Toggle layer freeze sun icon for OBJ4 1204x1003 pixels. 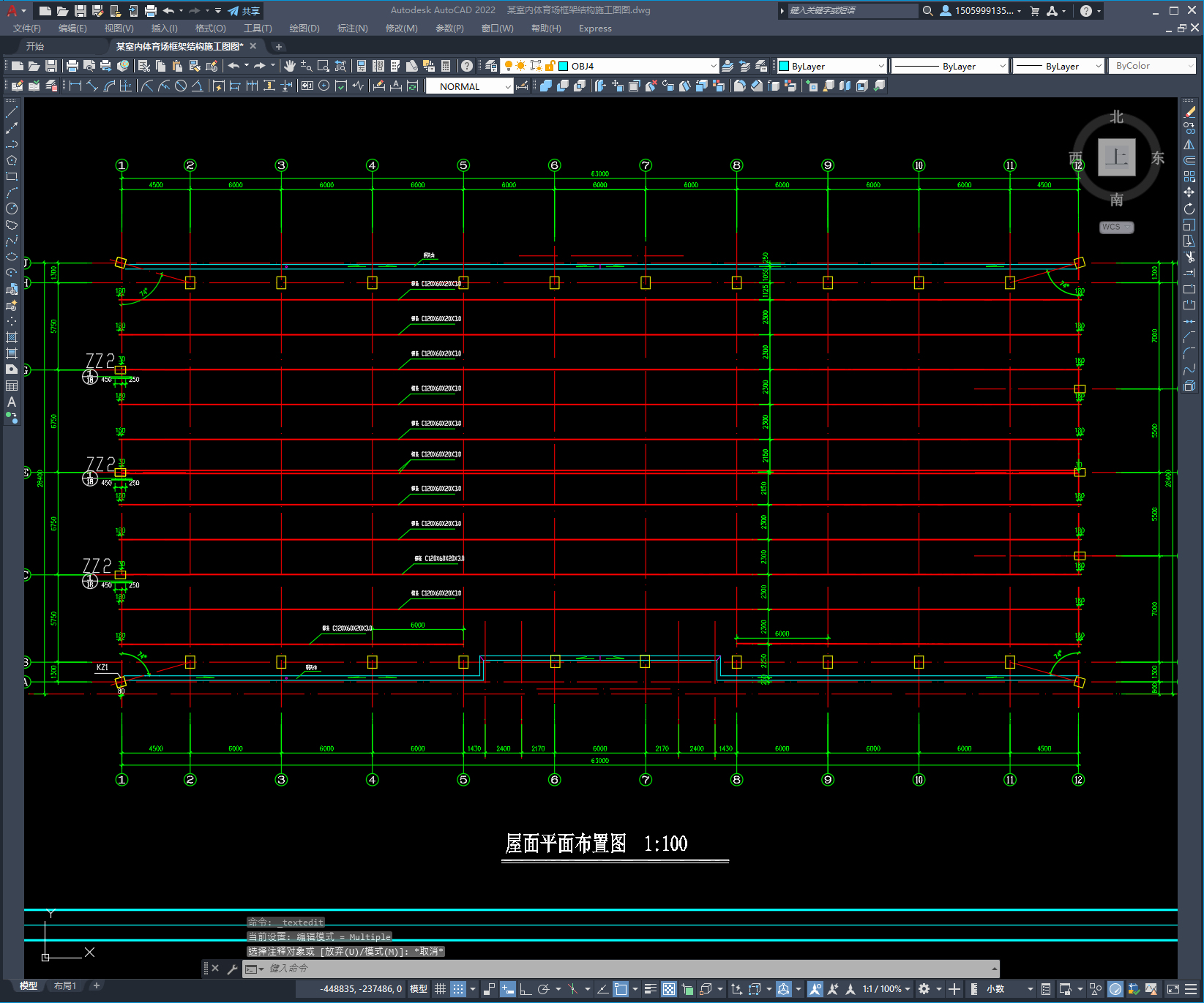pos(521,66)
